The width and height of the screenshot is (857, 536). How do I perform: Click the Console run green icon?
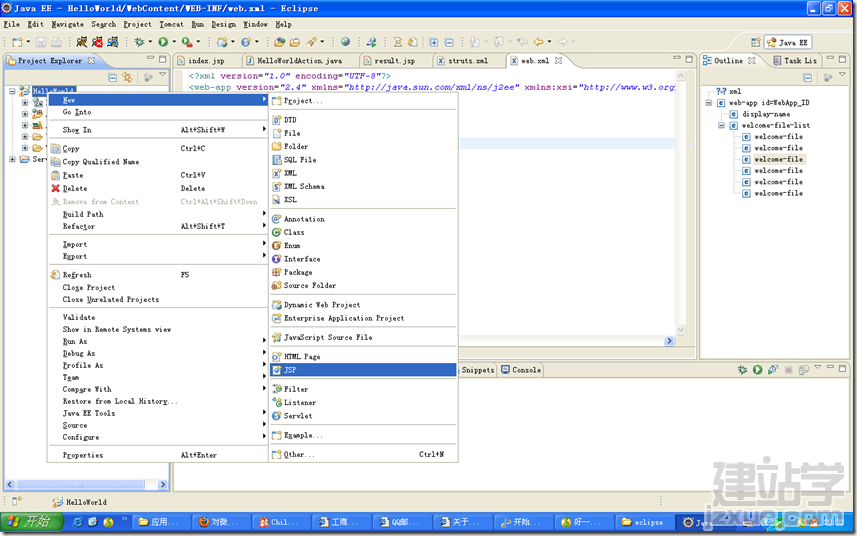tap(758, 370)
